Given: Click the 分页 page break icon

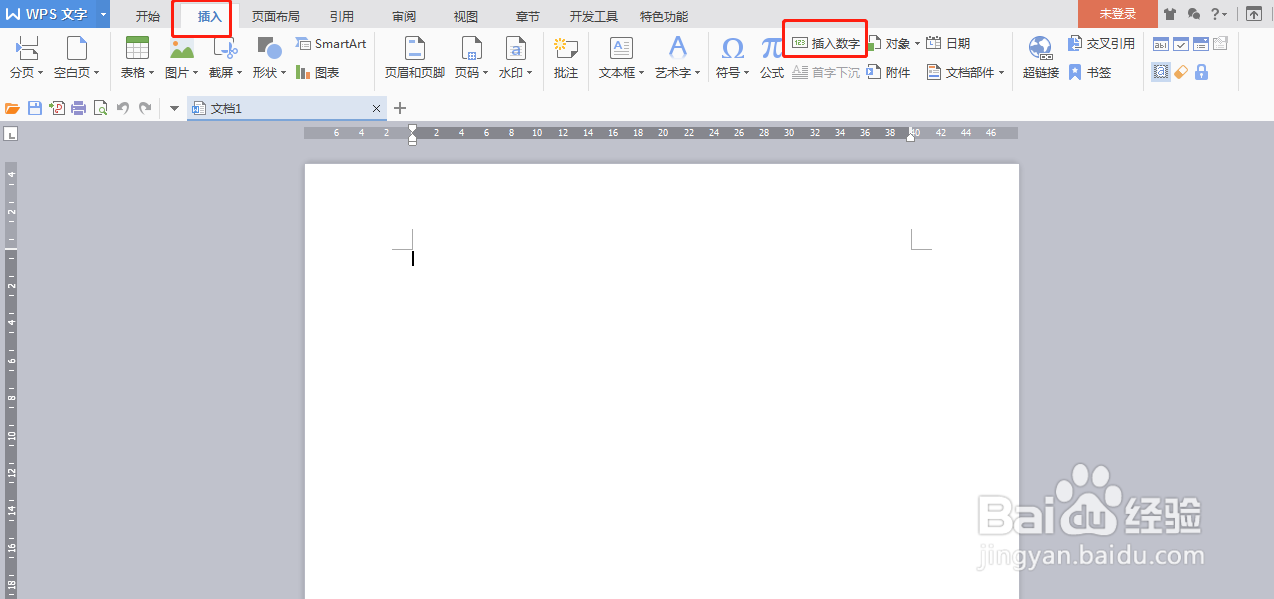Looking at the screenshot, I should point(27,47).
